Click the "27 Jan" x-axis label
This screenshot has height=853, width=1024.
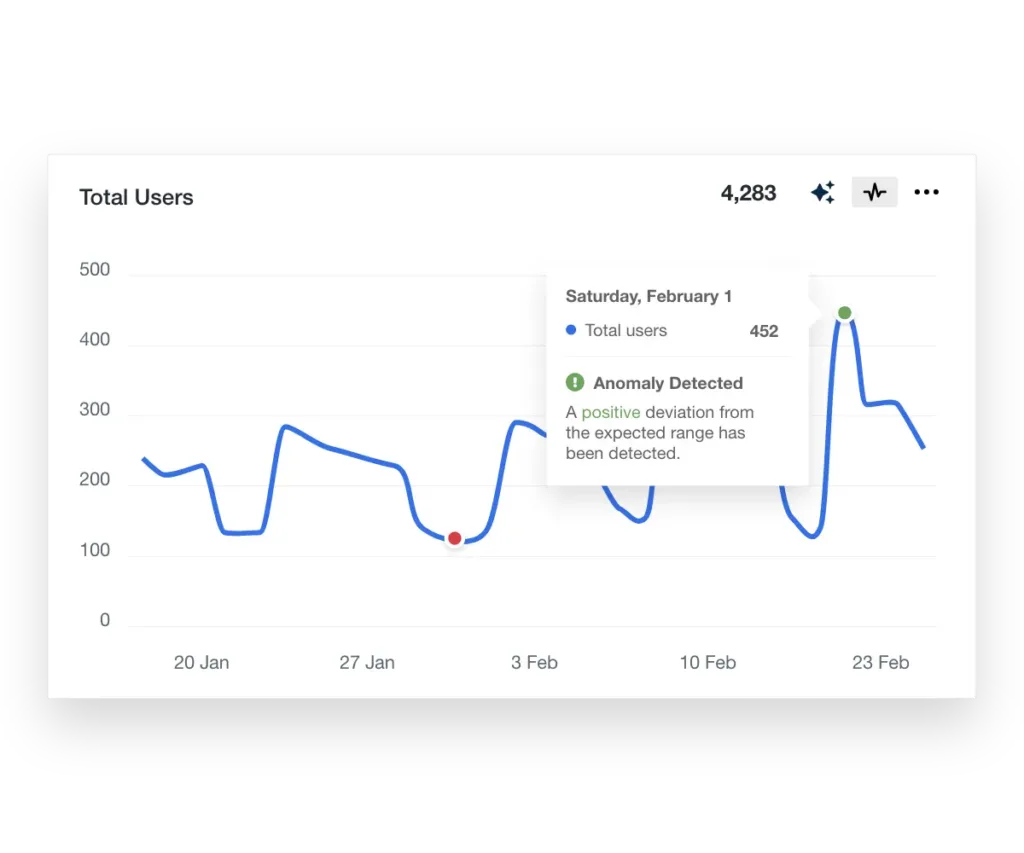367,662
